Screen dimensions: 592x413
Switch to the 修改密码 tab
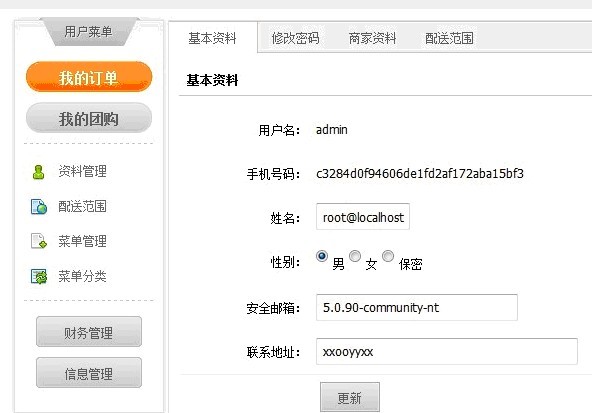click(x=295, y=38)
